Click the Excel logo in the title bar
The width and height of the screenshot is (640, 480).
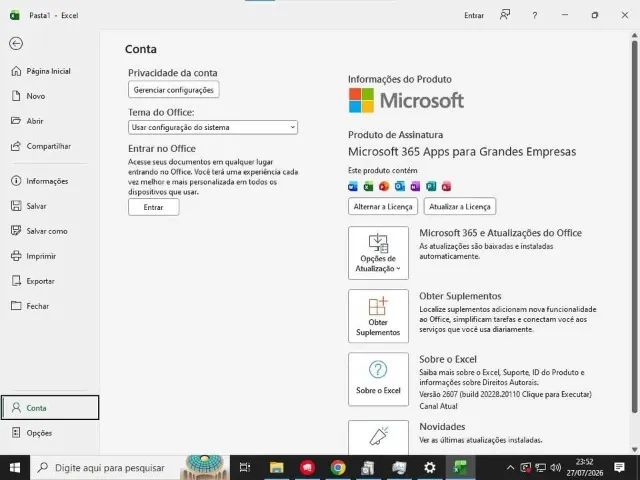15,16
